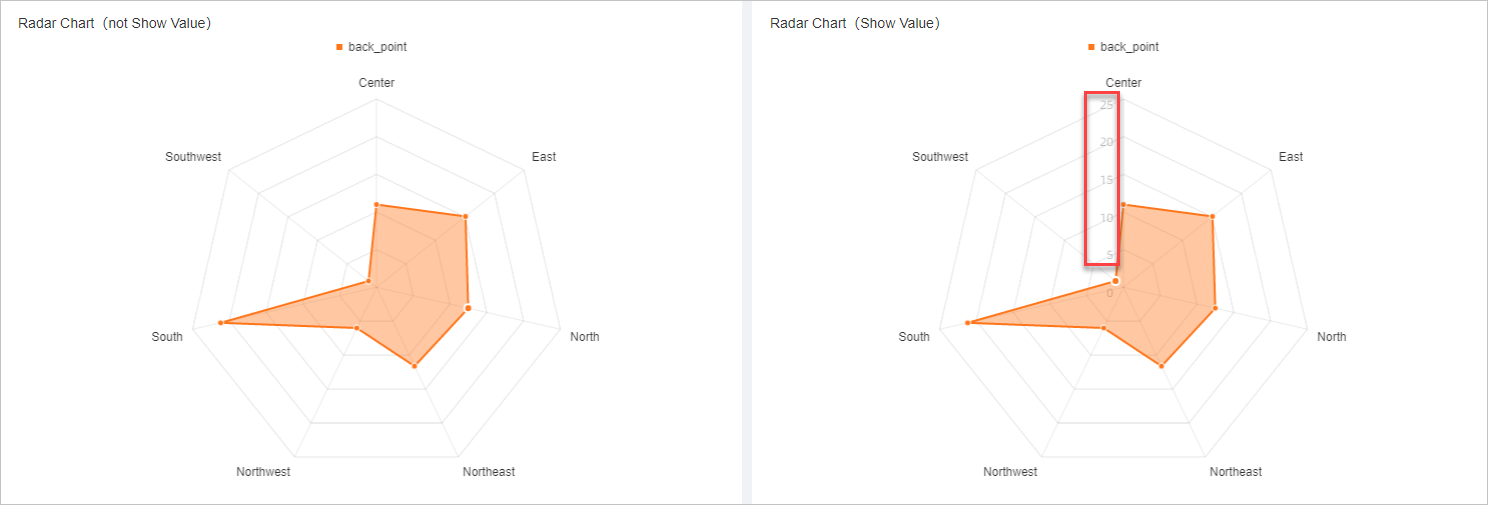Image resolution: width=1488 pixels, height=505 pixels.
Task: Click East data point in right chart
Action: [1212, 217]
